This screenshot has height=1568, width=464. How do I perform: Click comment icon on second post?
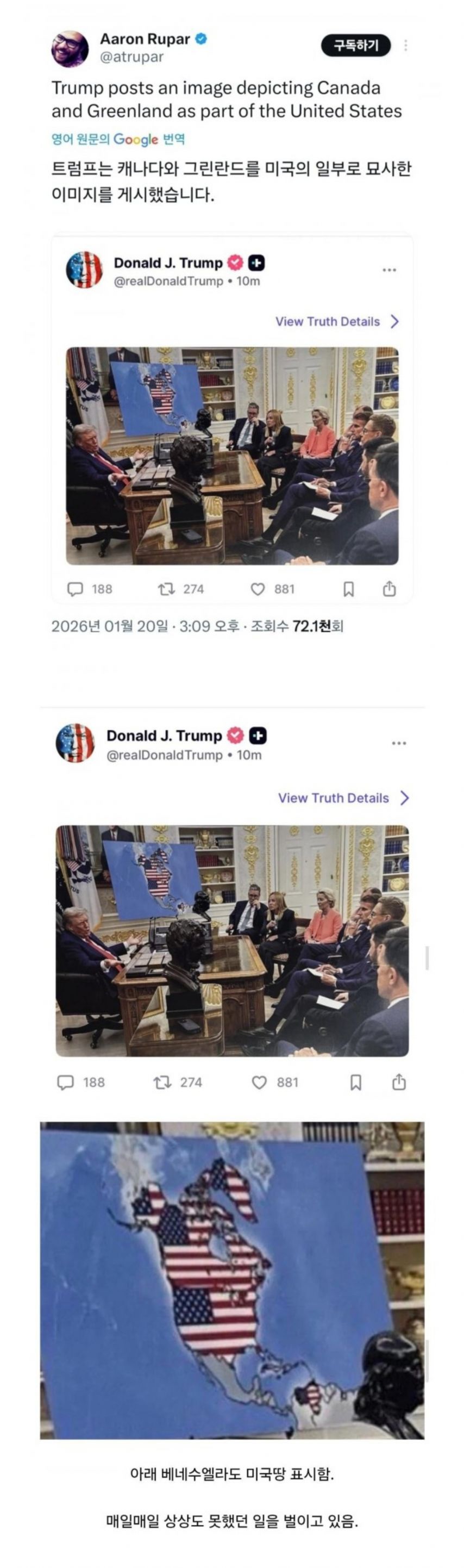click(x=65, y=1082)
